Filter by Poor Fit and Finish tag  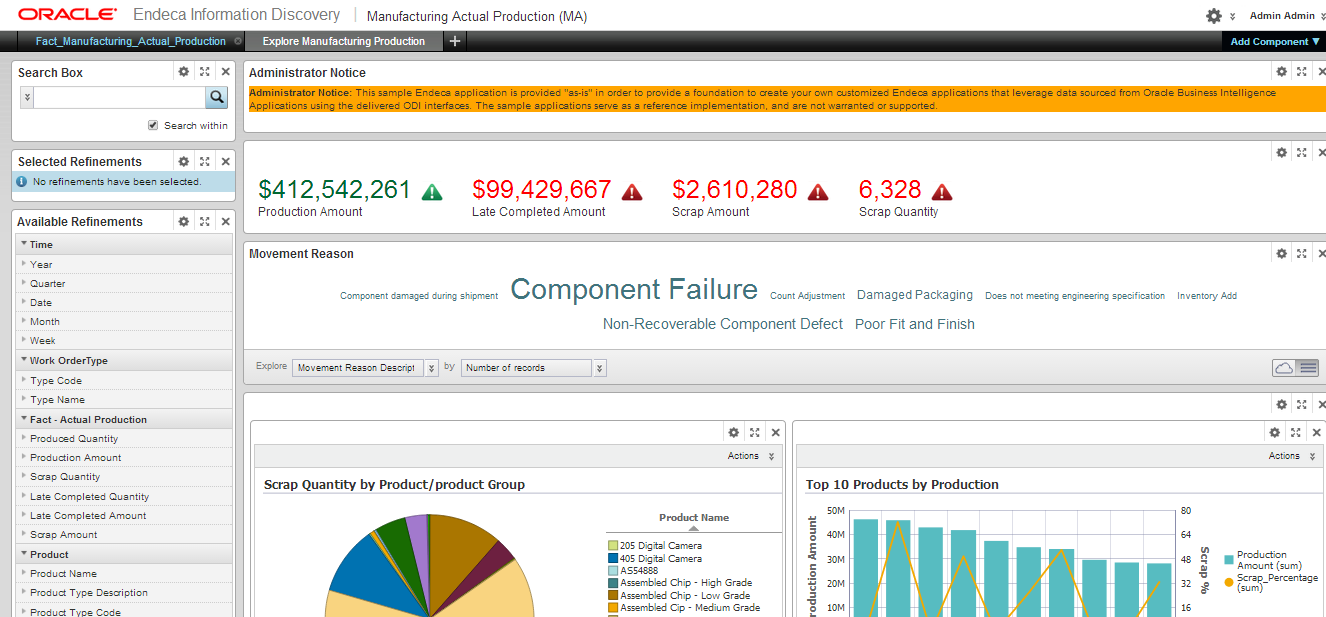click(x=915, y=324)
